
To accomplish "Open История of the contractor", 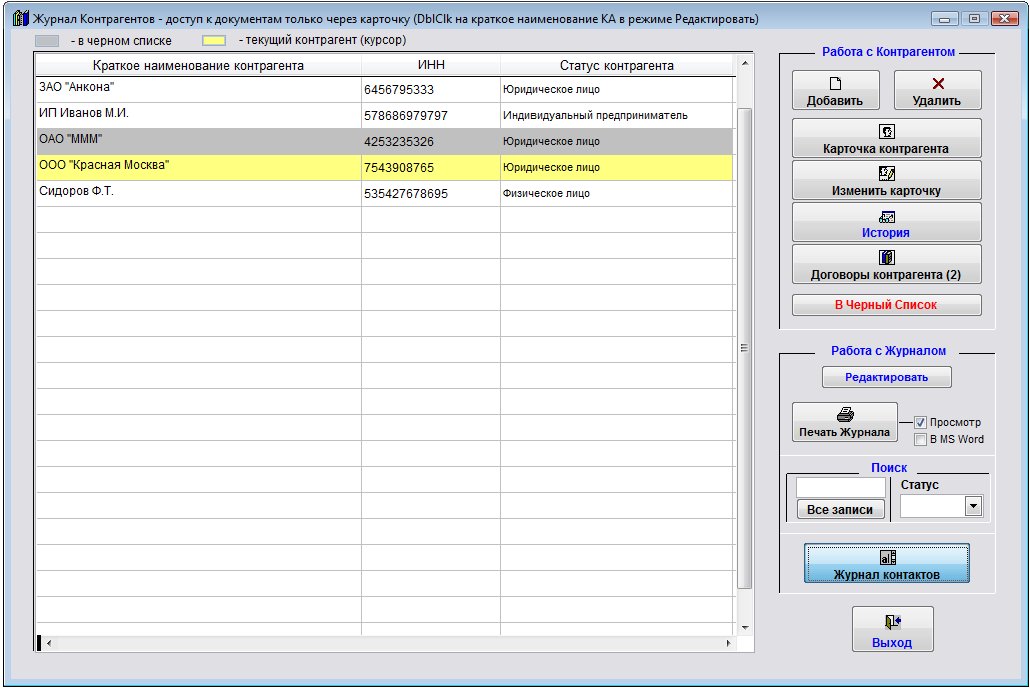I will click(x=886, y=222).
